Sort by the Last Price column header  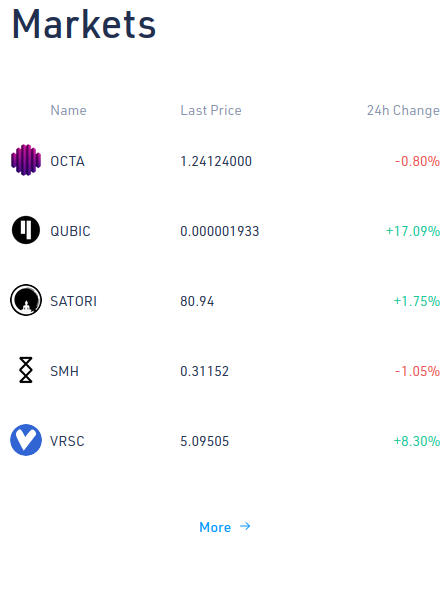[211, 110]
